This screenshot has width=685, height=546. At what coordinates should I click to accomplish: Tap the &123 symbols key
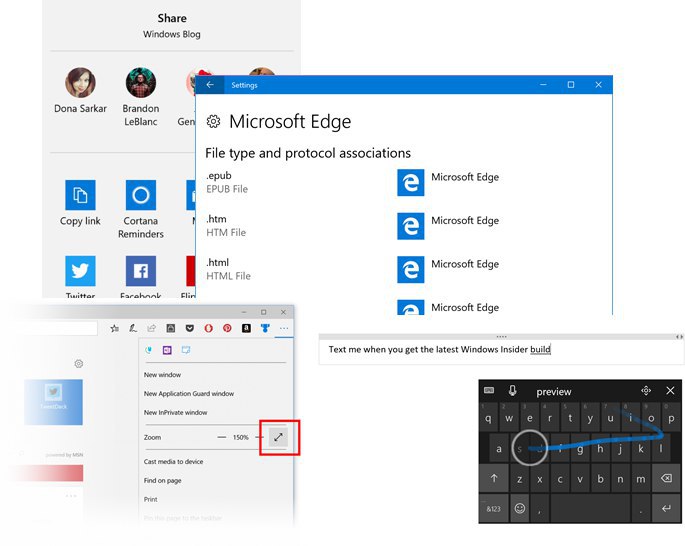(494, 508)
